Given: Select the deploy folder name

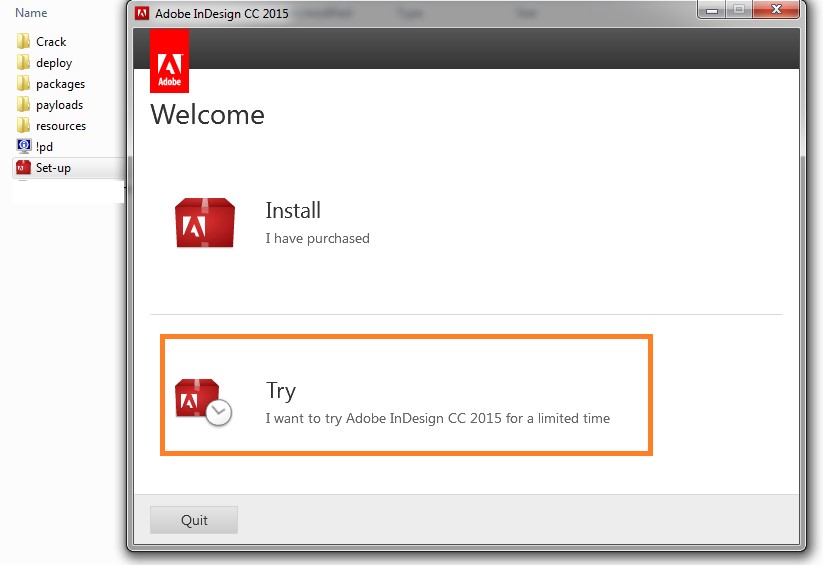Looking at the screenshot, I should (54, 63).
